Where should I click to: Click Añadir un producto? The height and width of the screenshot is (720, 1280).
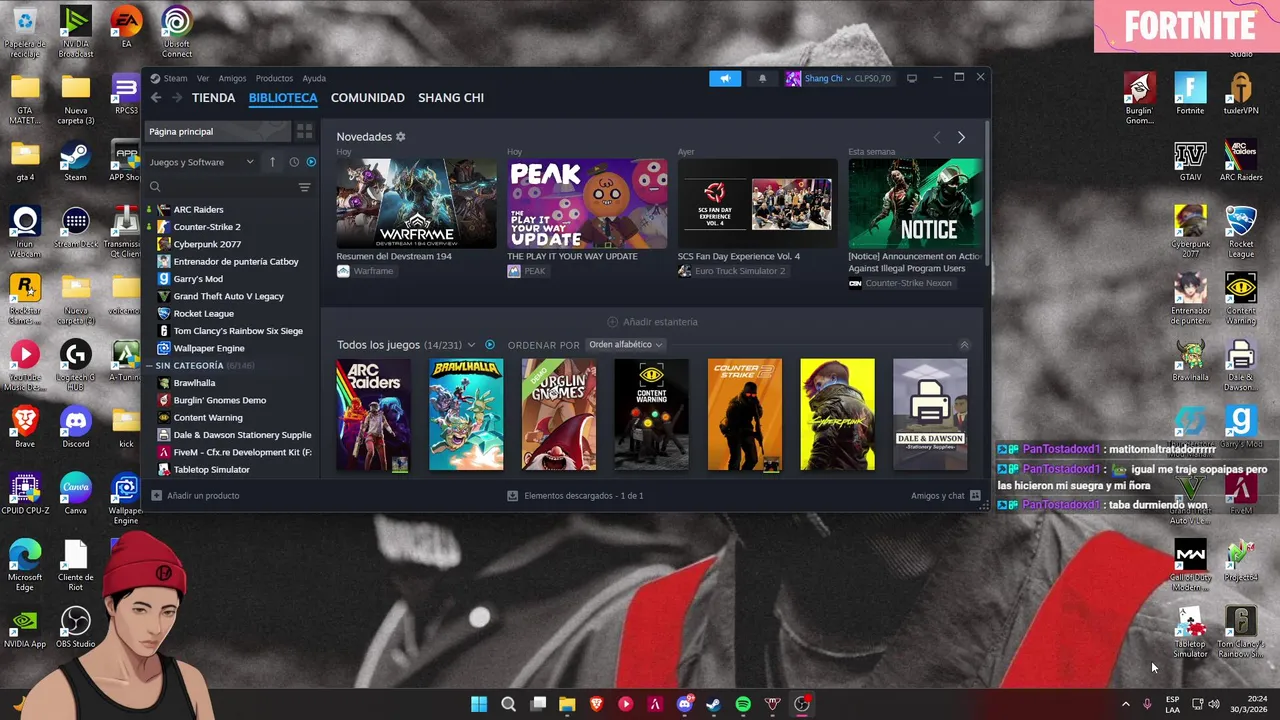195,496
